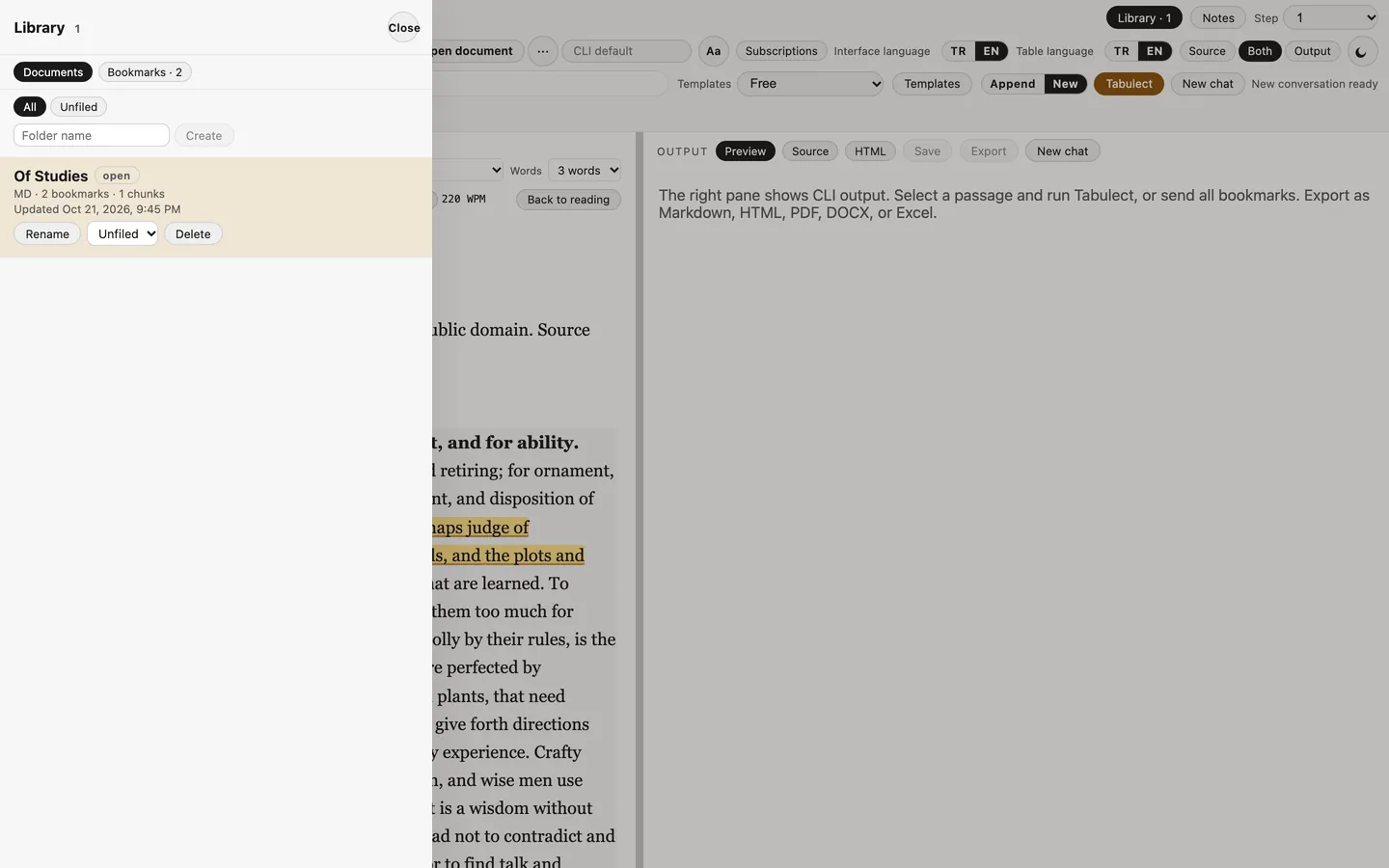1389x868 pixels.
Task: Click the Templates button
Action: [x=932, y=84]
